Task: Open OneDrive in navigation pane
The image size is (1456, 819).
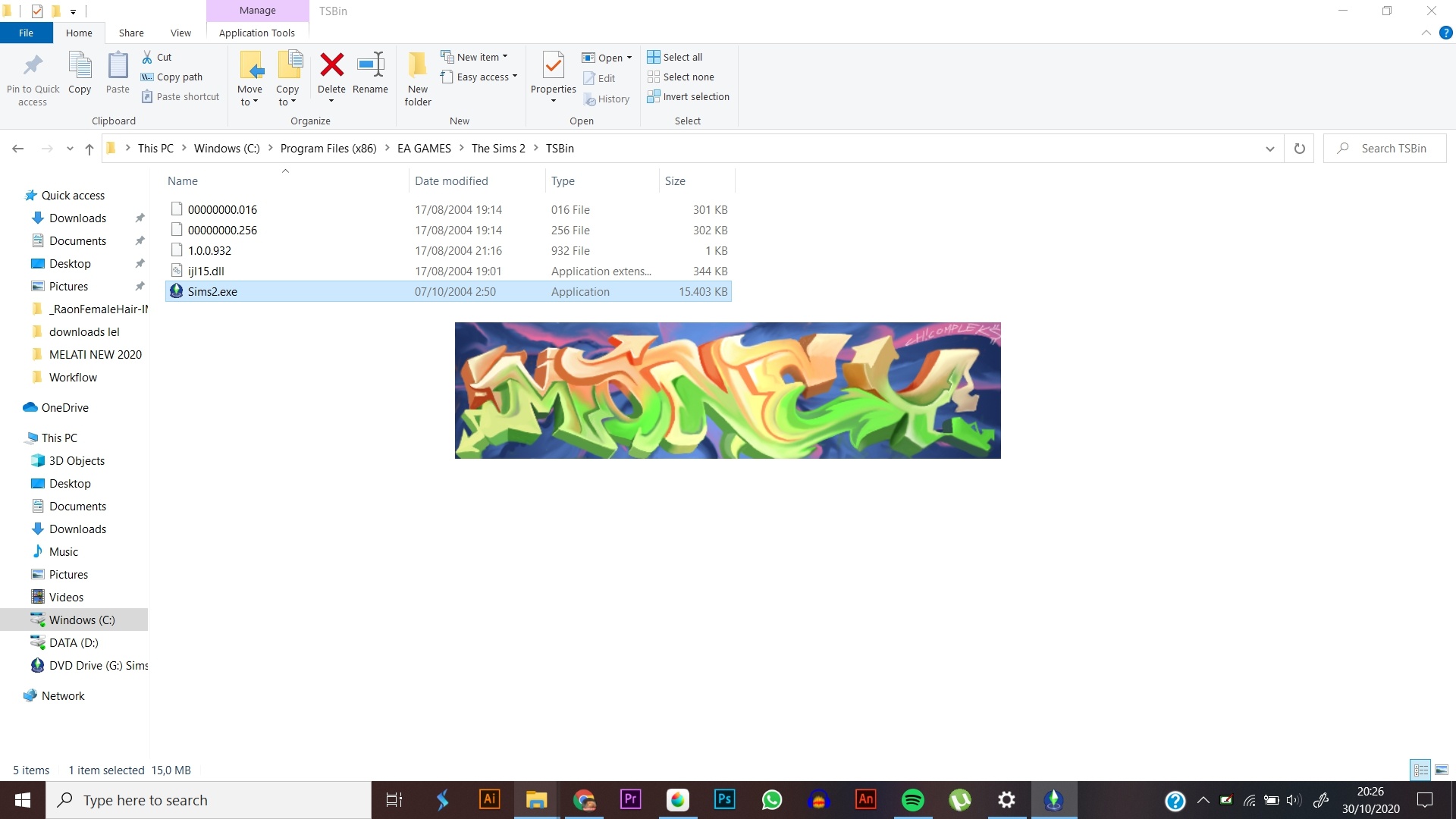Action: 64,407
